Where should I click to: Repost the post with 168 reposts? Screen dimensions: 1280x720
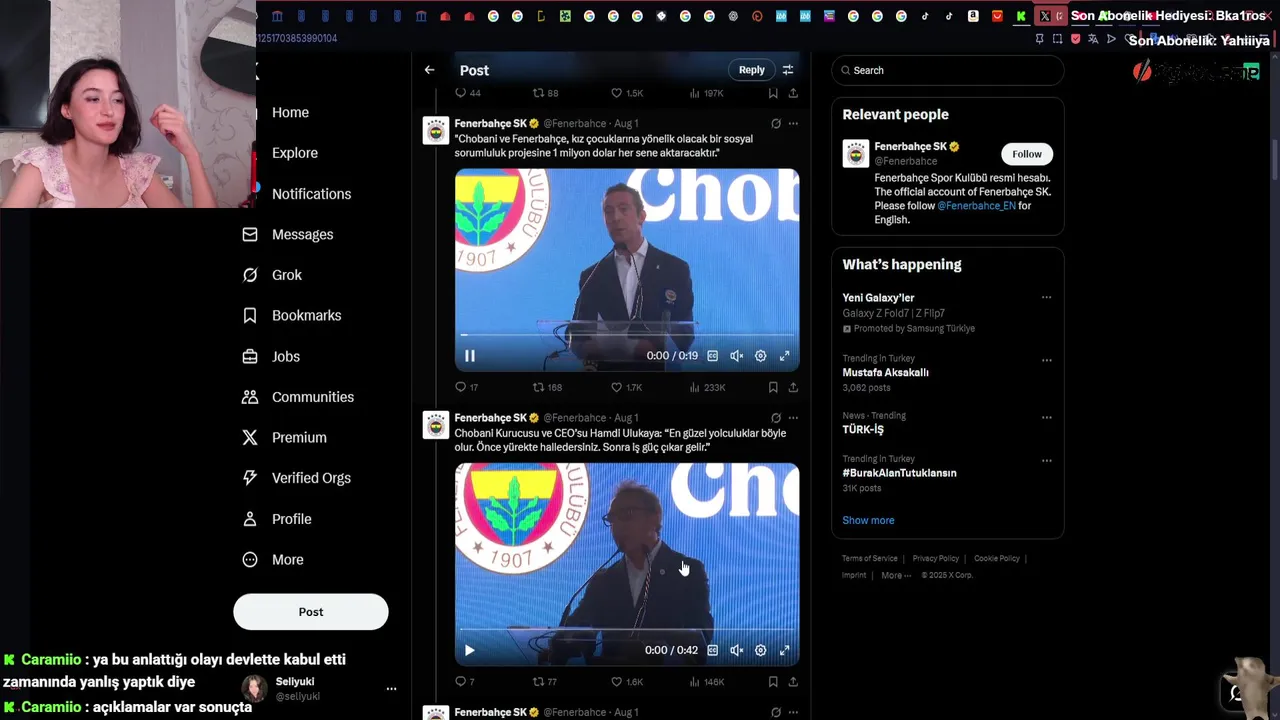point(547,387)
